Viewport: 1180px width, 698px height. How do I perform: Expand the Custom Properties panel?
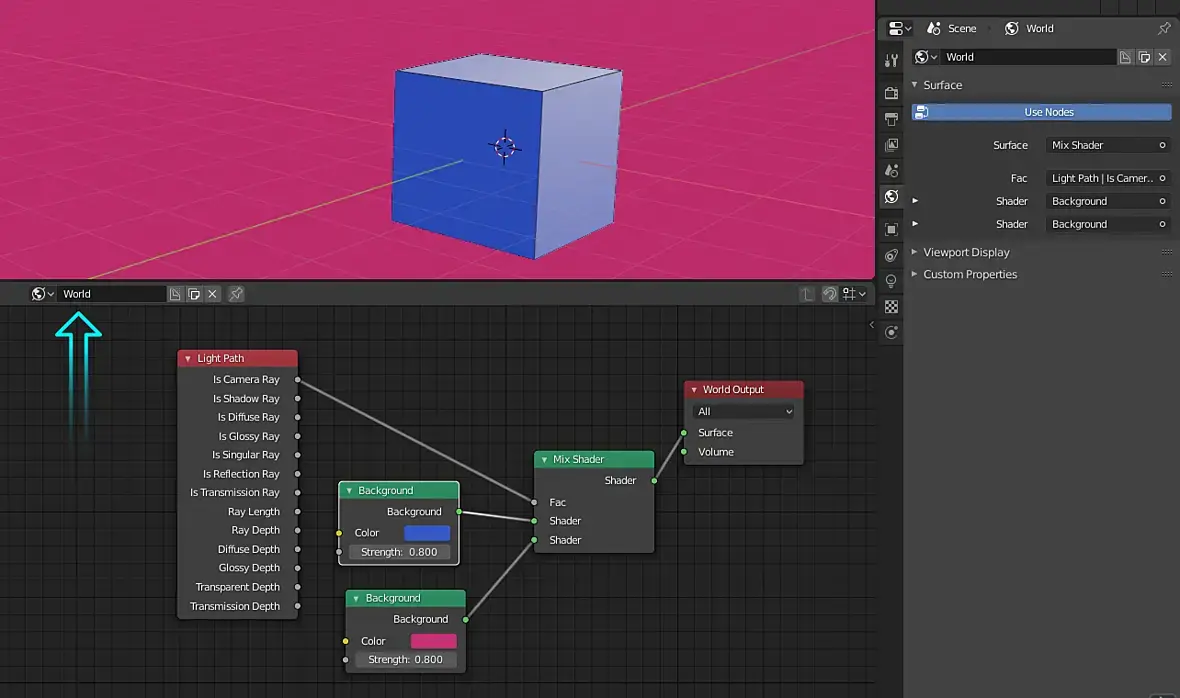pos(969,274)
